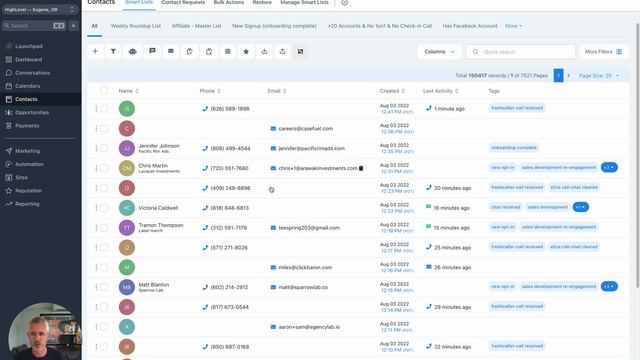Viewport: 640px width, 360px height.
Task: Open the Page Size 20 dropdown
Action: [x=599, y=76]
